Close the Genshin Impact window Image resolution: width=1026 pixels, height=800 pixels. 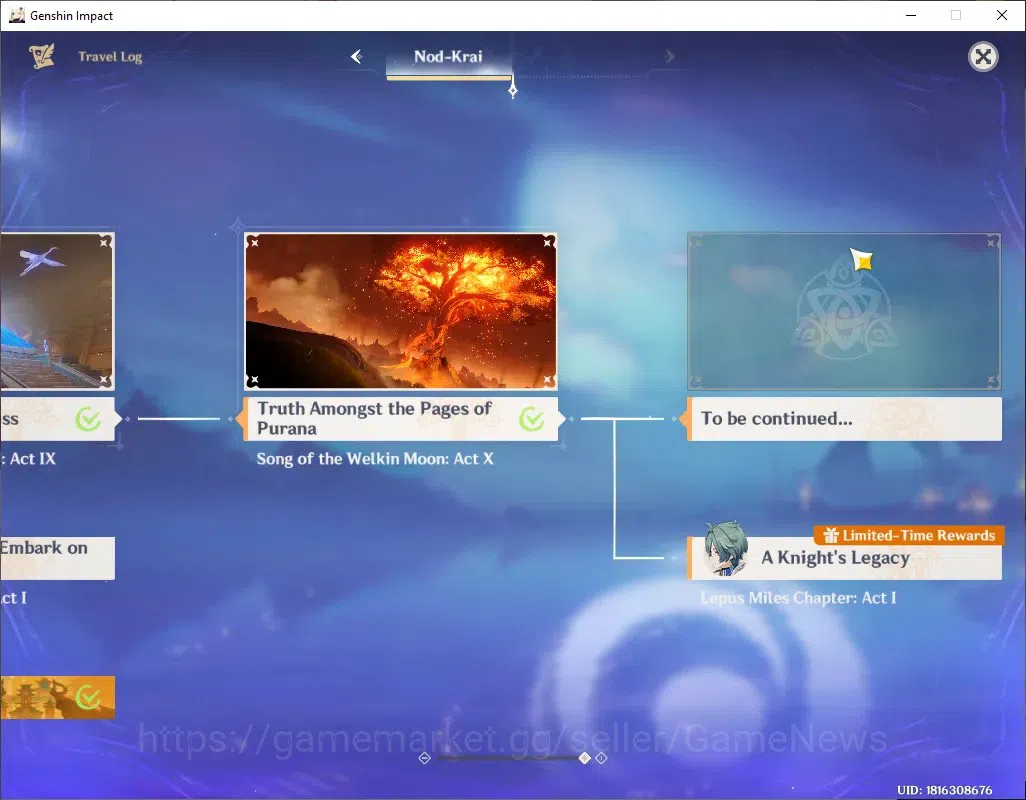[x=1002, y=15]
